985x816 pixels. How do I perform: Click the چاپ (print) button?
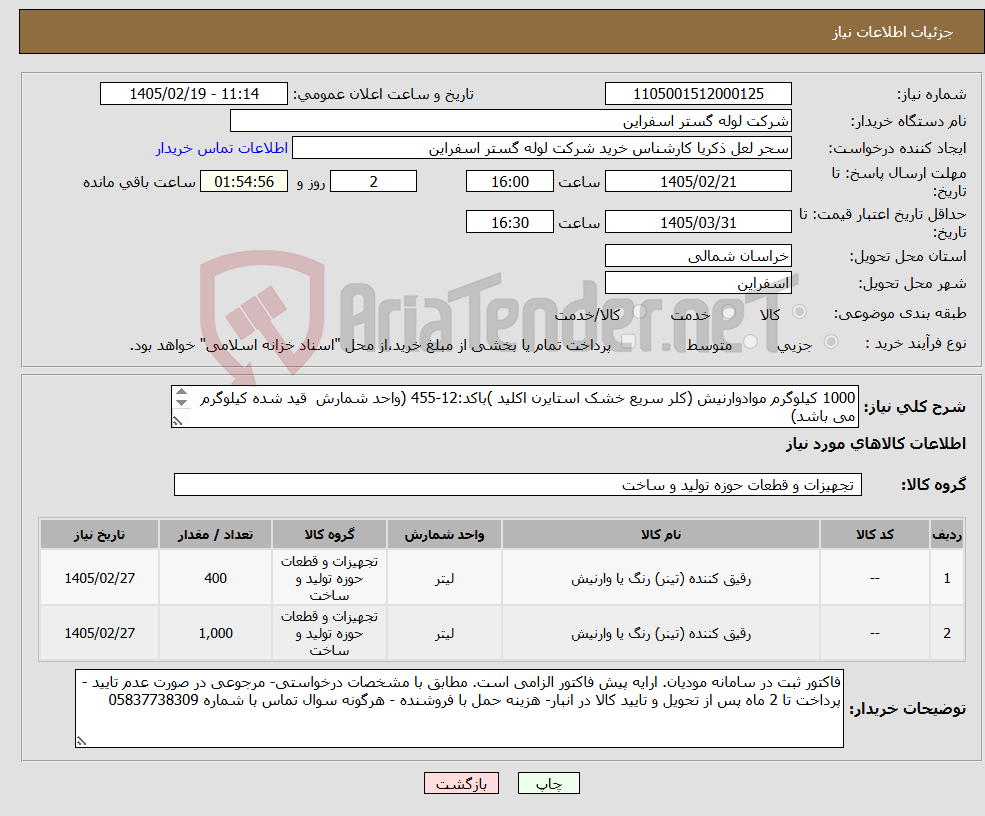548,783
